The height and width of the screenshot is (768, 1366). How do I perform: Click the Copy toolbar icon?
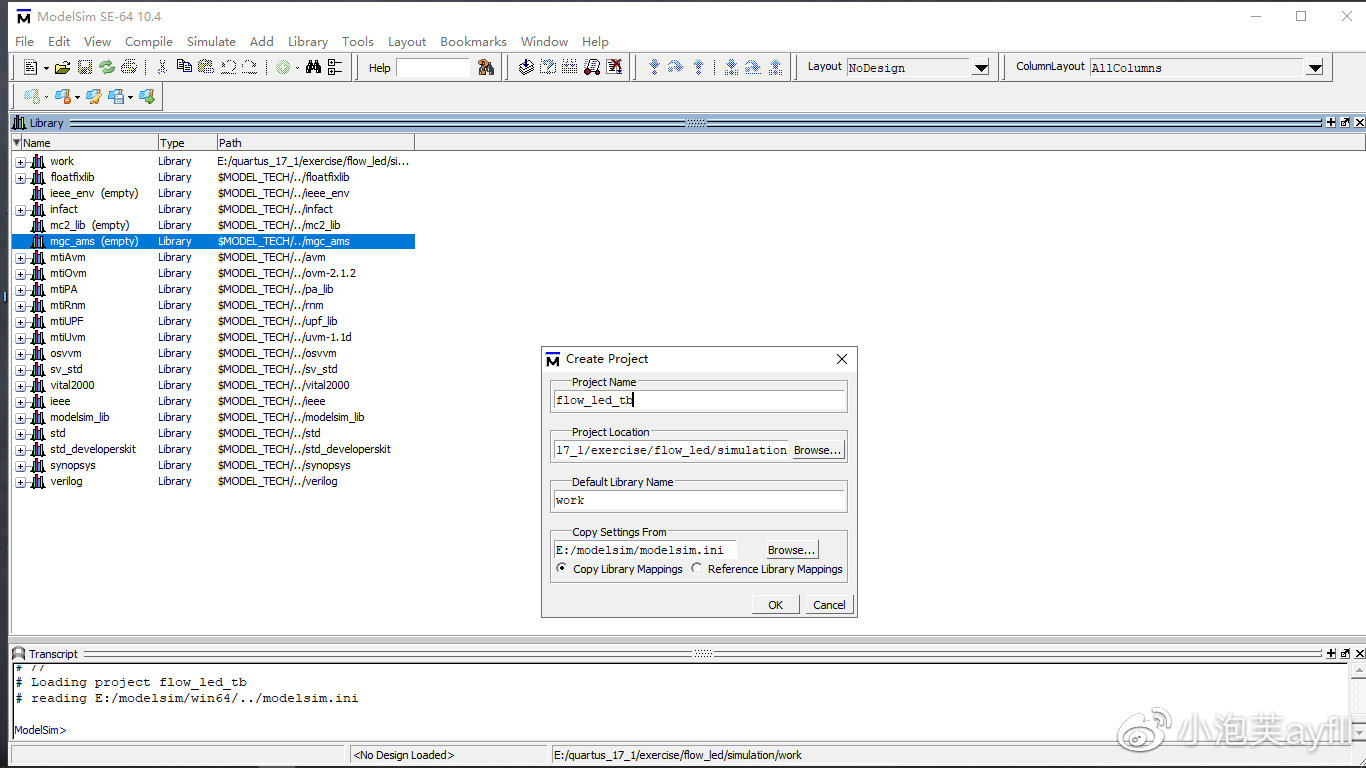pos(184,67)
